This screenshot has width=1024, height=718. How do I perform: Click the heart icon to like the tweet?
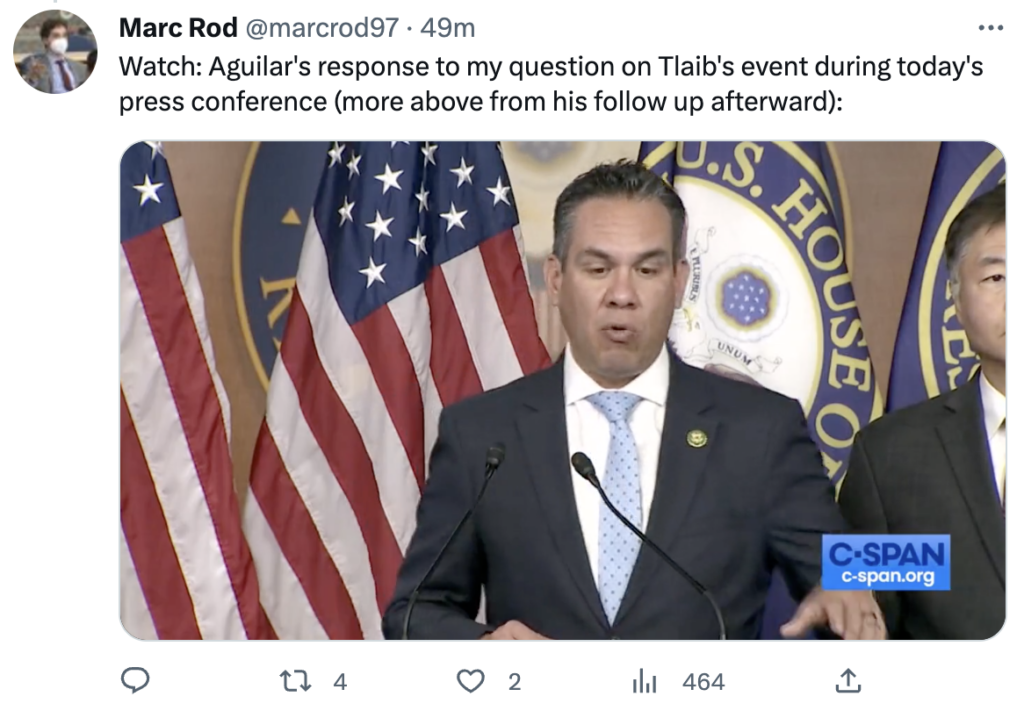coord(470,681)
